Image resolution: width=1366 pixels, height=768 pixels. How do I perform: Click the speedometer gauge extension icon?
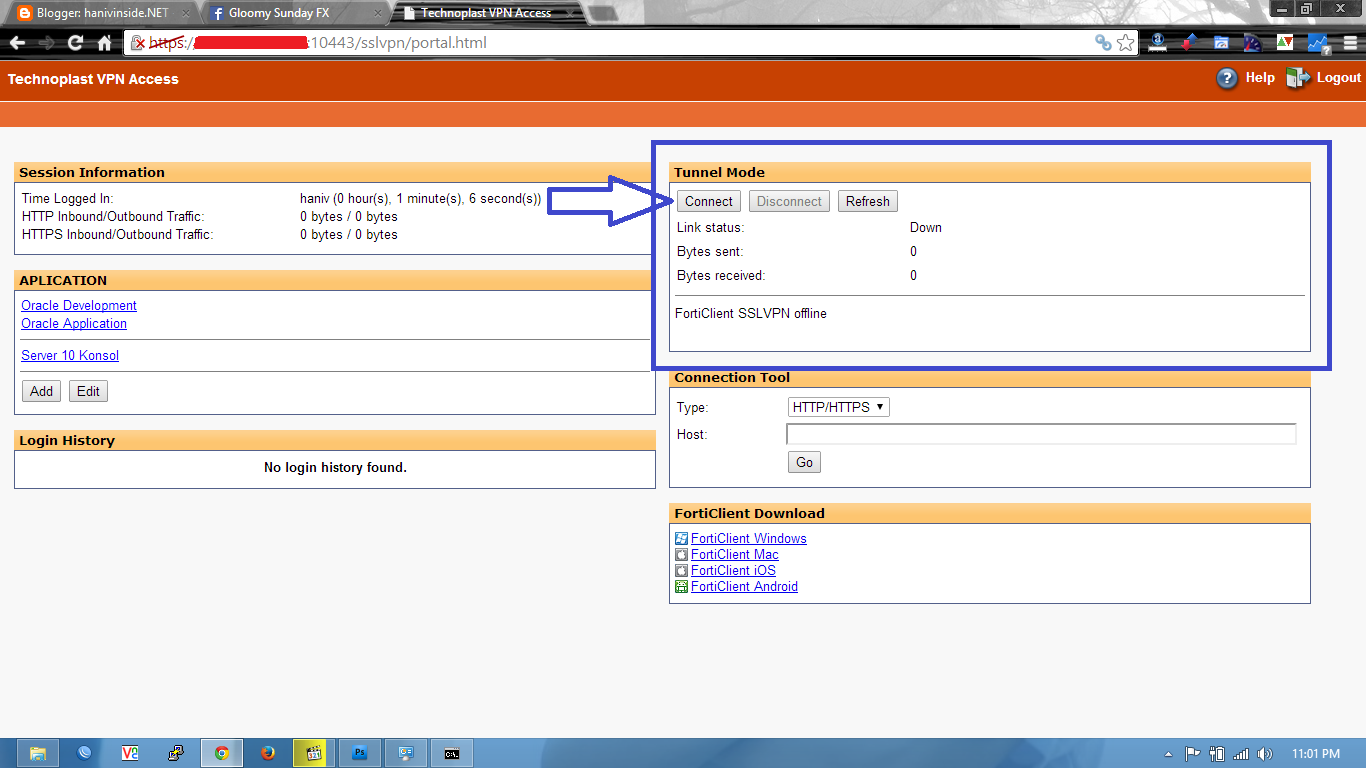1253,43
